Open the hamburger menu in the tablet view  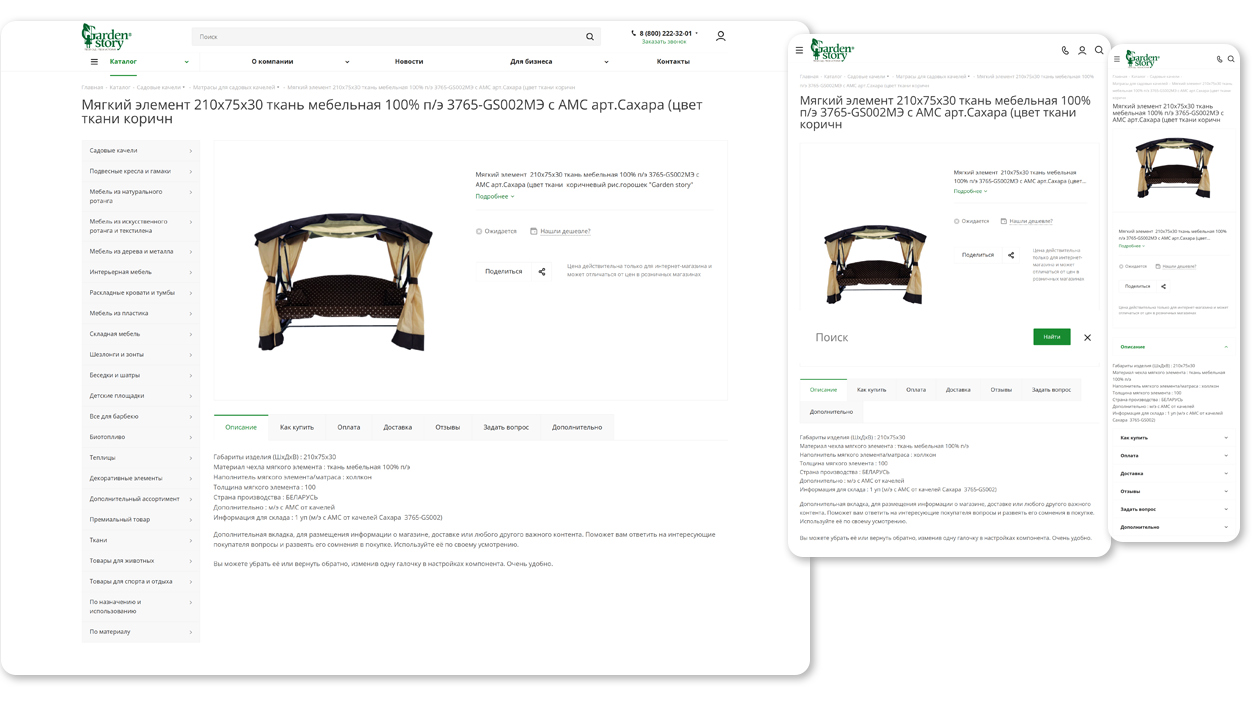[x=799, y=50]
